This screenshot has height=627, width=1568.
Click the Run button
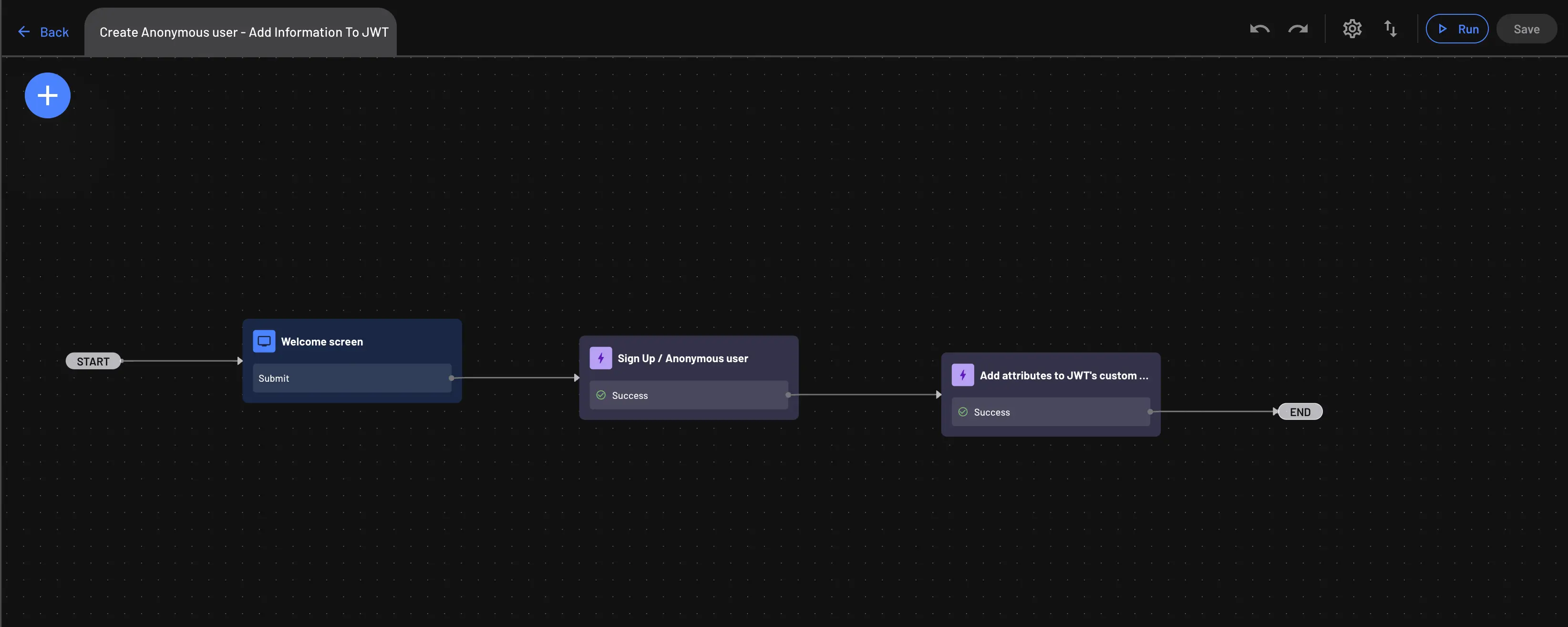coord(1457,29)
